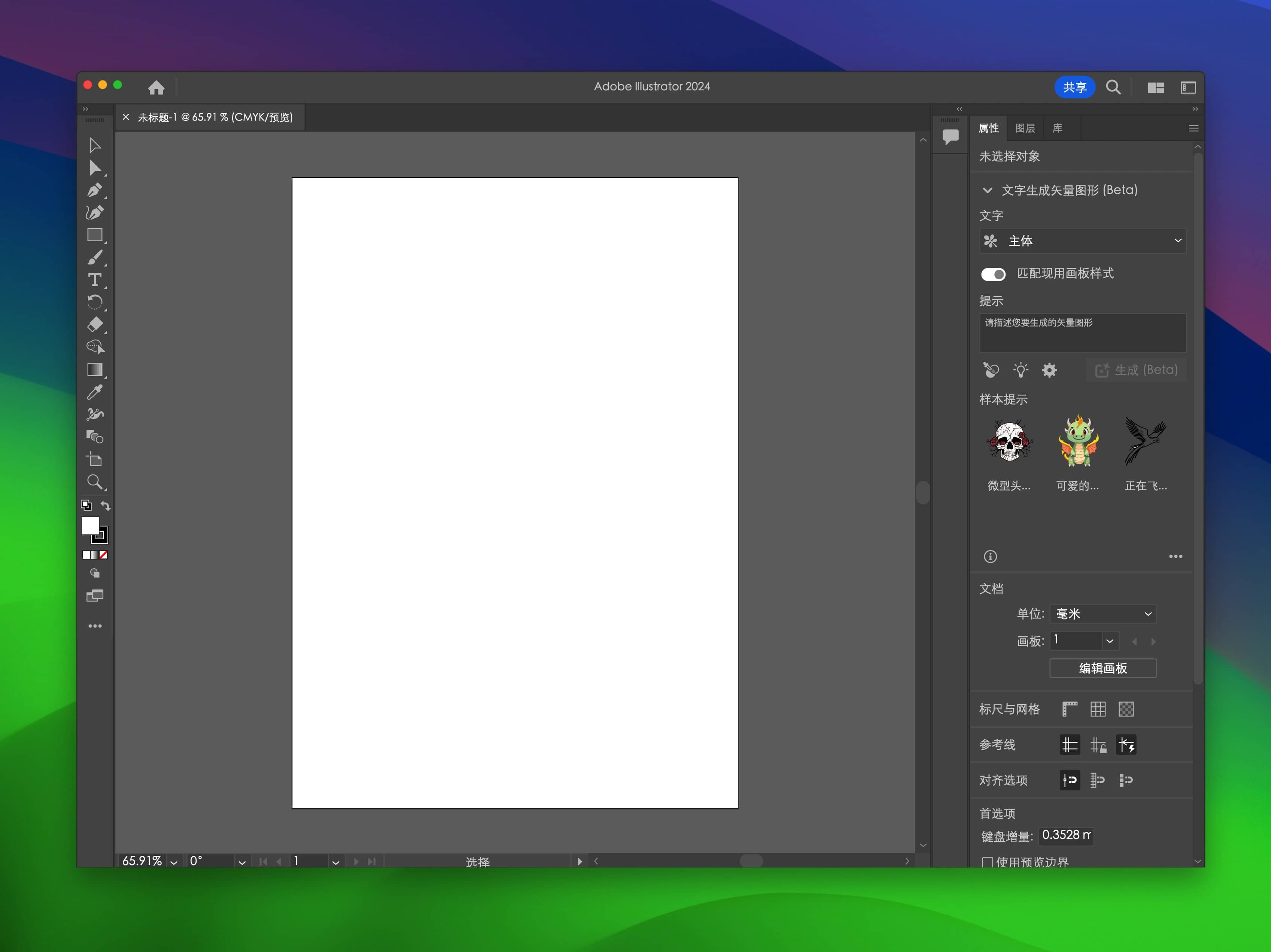Select the Eyedropper tool
This screenshot has height=952, width=1271.
tap(95, 392)
